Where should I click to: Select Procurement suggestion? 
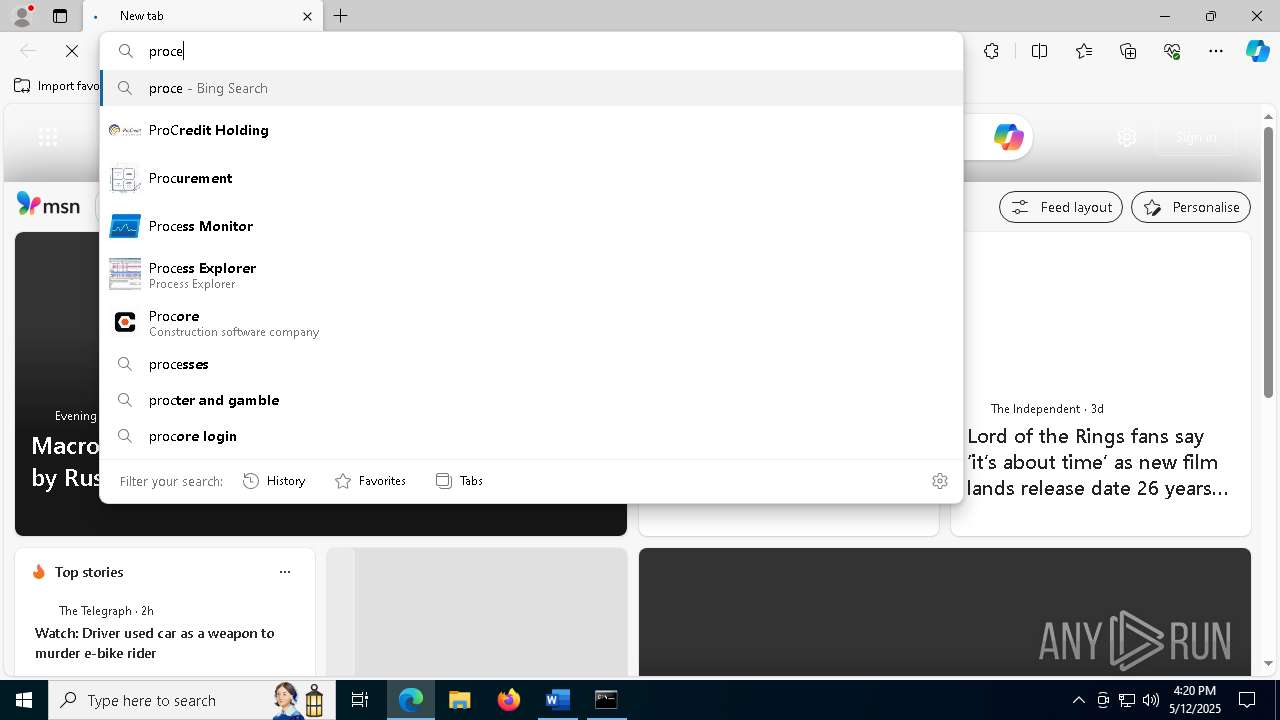531,178
